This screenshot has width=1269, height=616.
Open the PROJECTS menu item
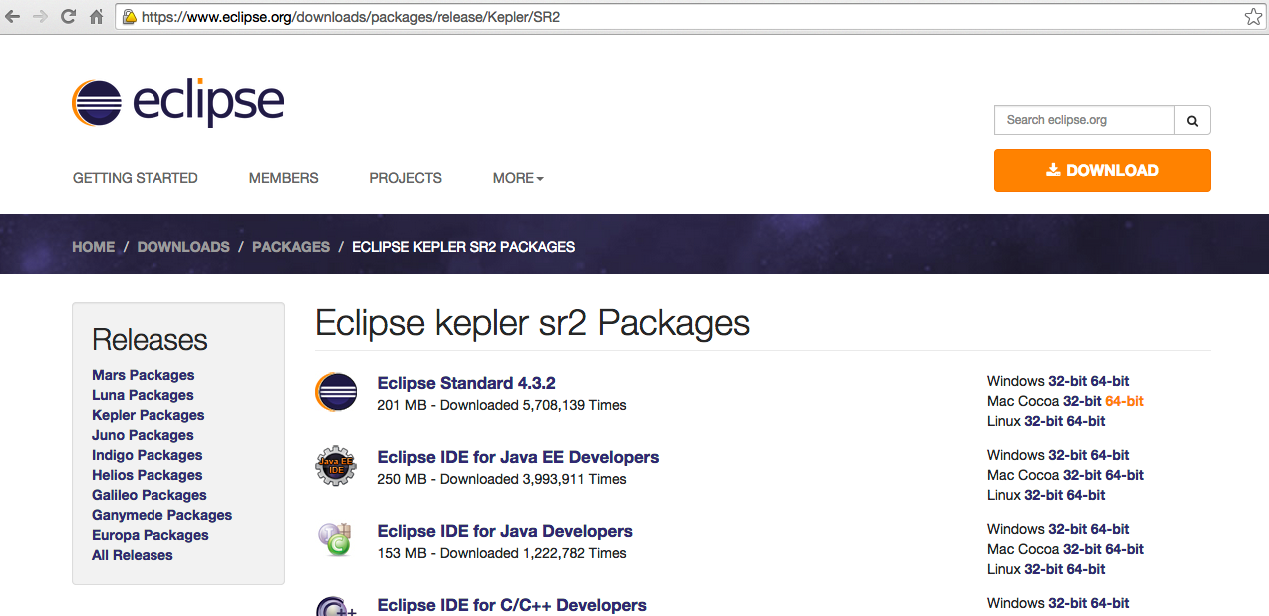(405, 178)
